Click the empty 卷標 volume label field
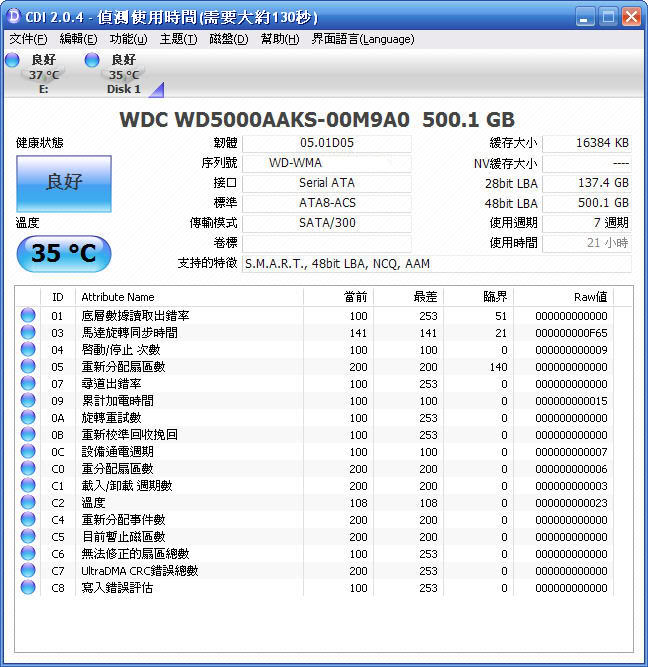This screenshot has width=648, height=667. pyautogui.click(x=327, y=243)
